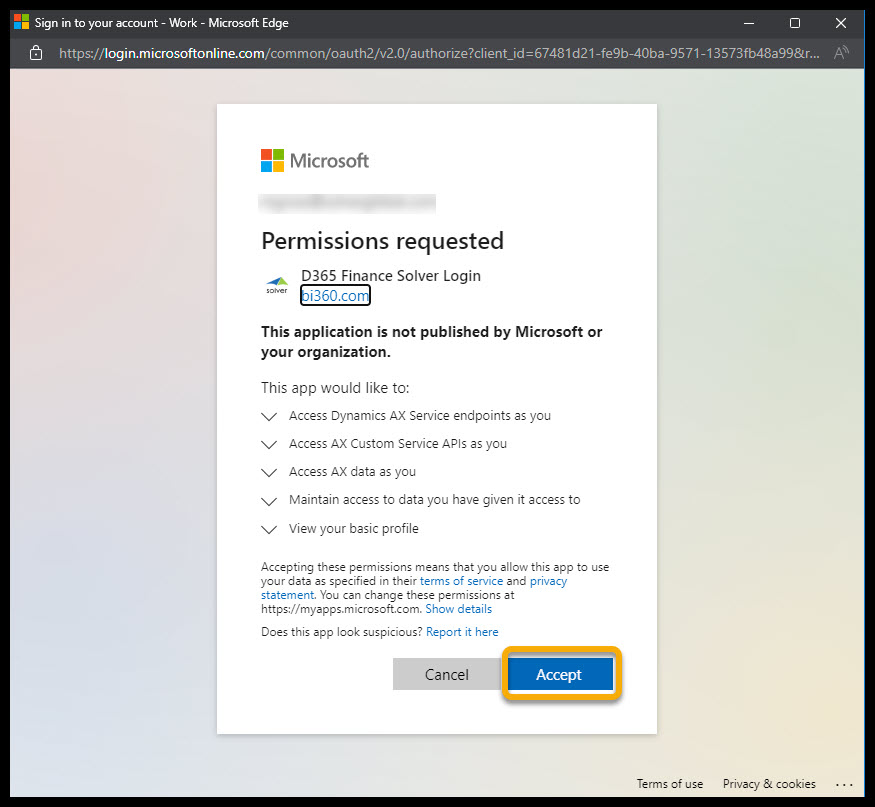Click the Read aloud icon in address bar
Screen dimensions: 875x807
tap(841, 53)
